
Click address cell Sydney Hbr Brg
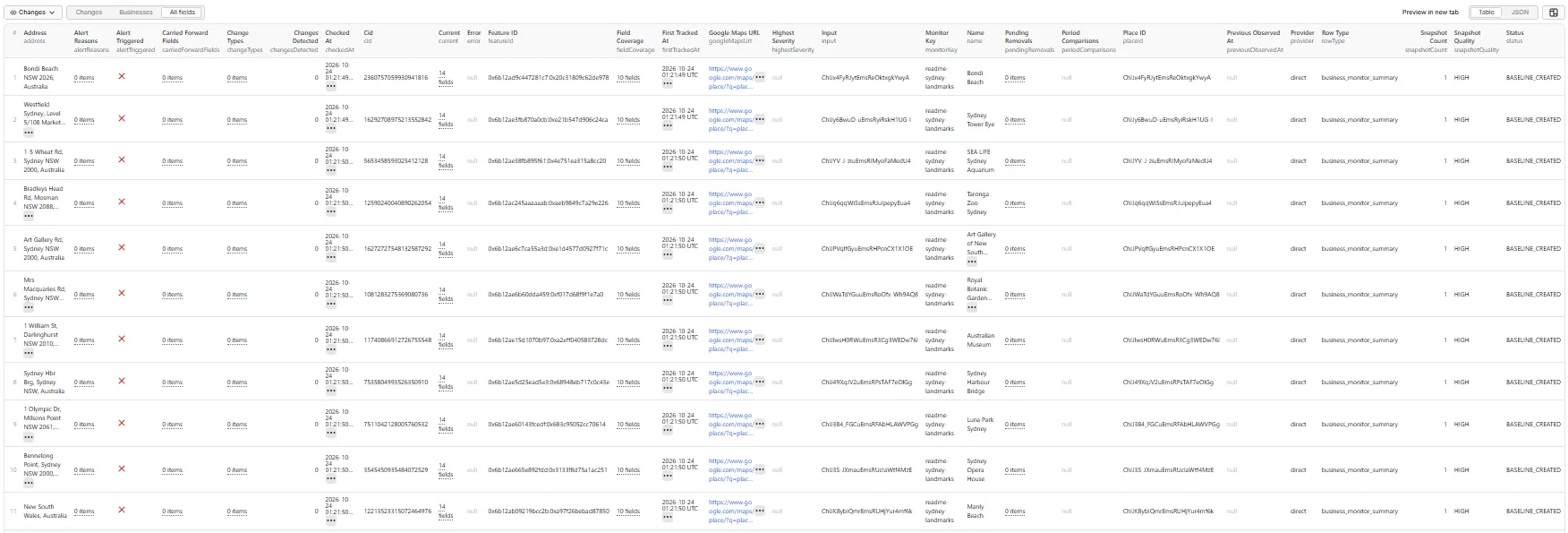(x=44, y=383)
